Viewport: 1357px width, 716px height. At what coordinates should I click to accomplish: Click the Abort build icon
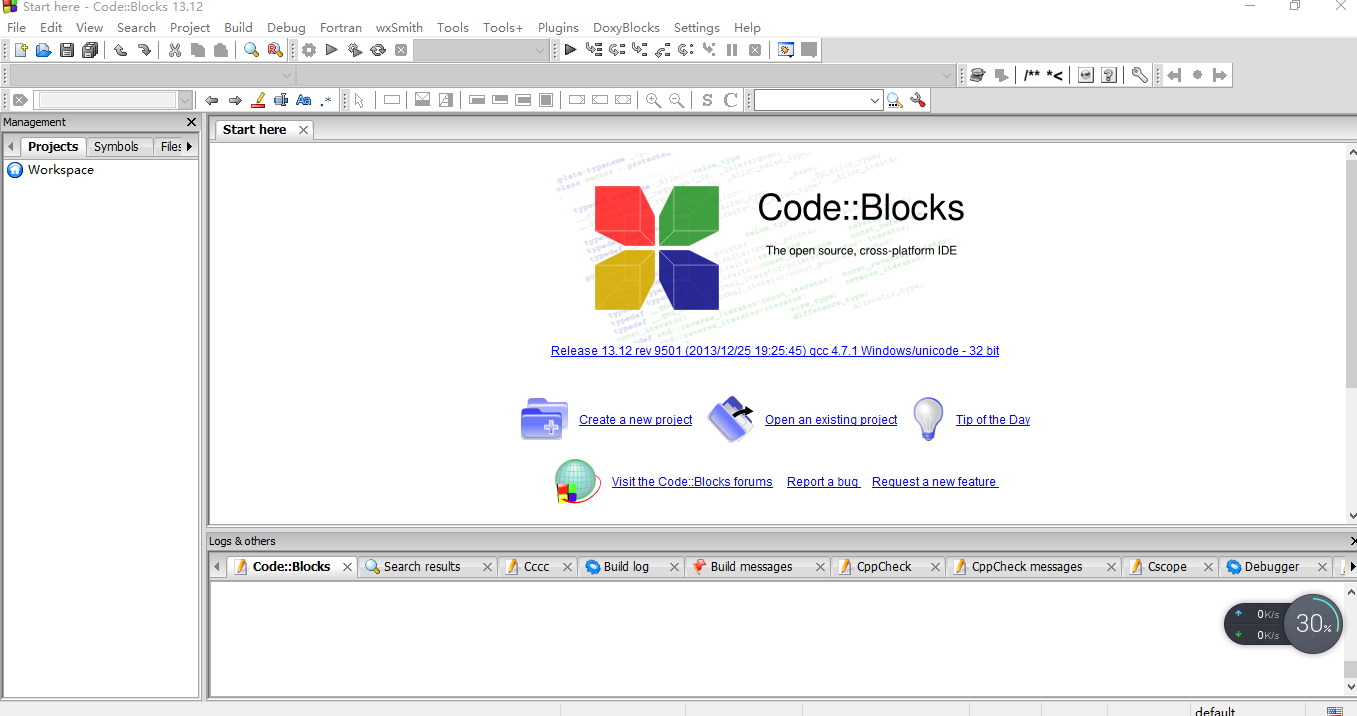(x=401, y=50)
